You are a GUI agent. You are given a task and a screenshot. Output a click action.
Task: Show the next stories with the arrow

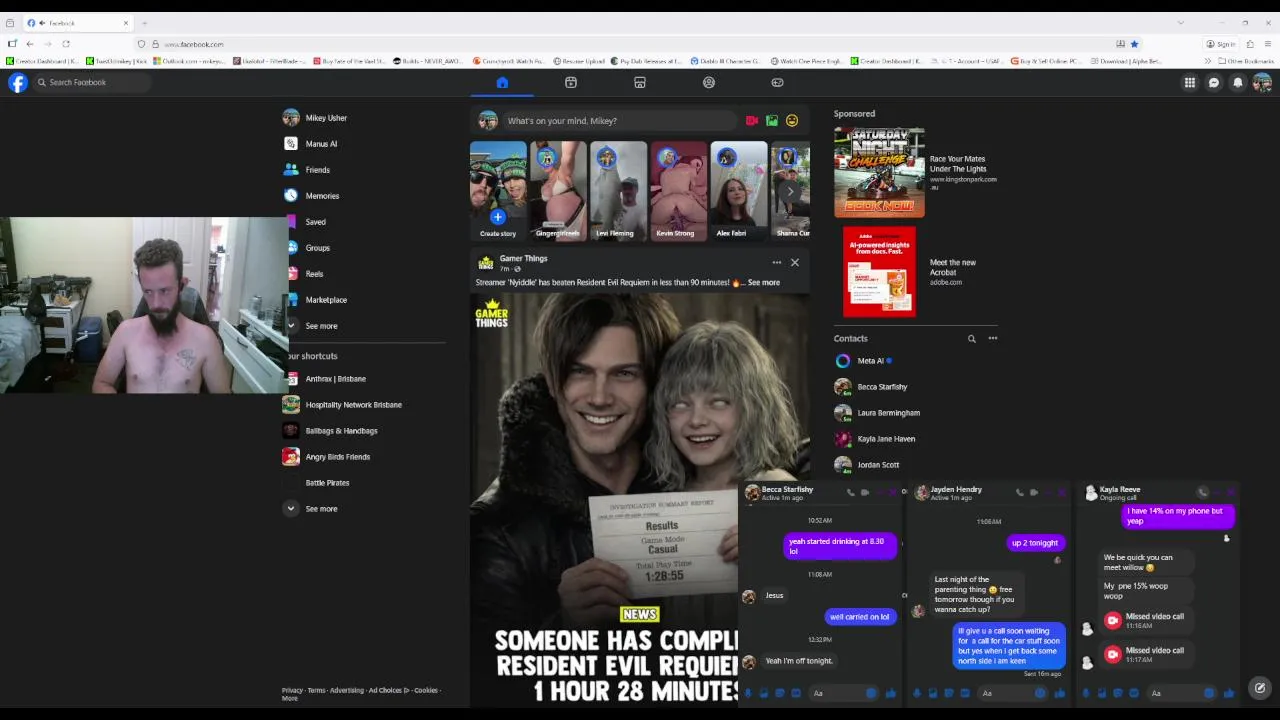(x=790, y=191)
